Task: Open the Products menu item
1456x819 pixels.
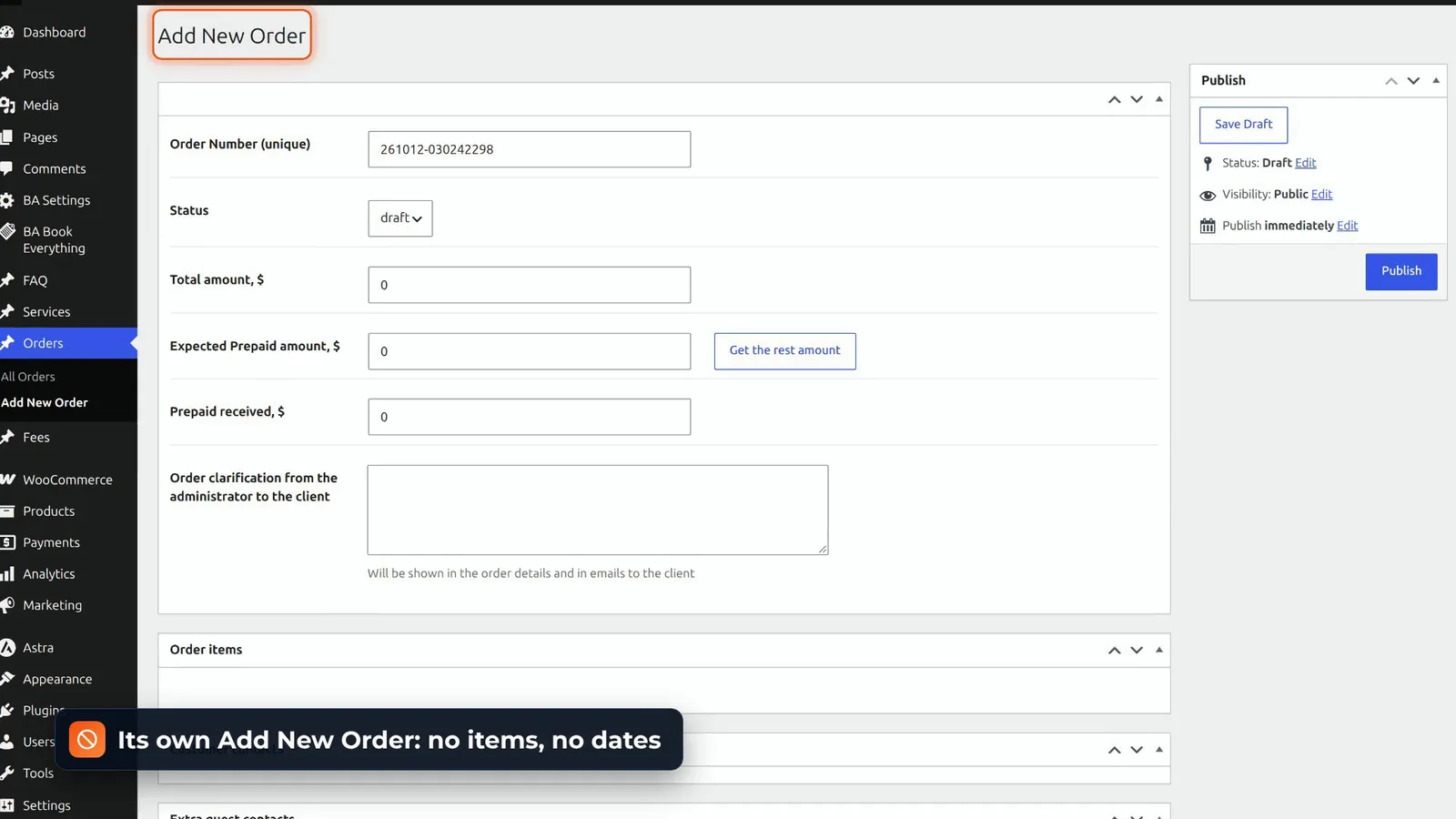Action: (48, 511)
